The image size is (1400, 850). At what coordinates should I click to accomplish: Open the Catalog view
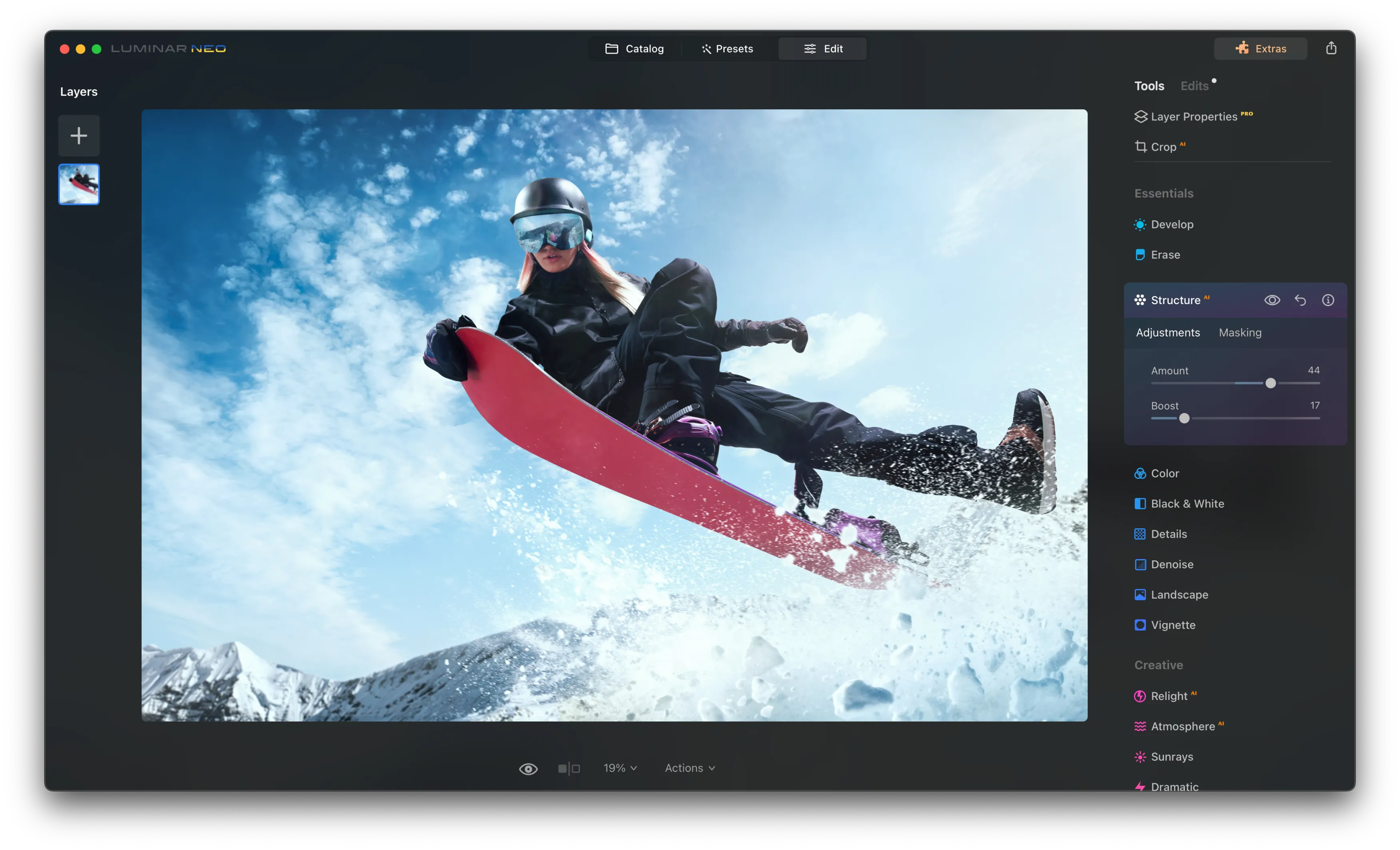634,48
